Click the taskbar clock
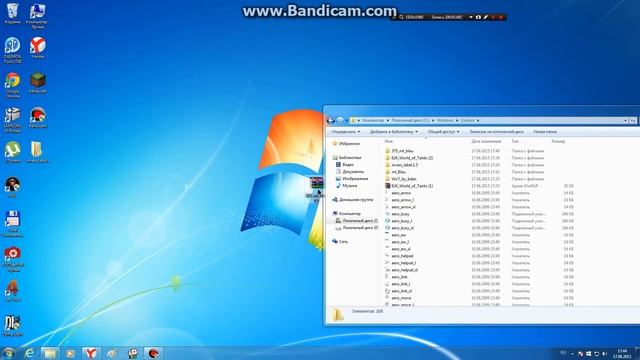 click(622, 353)
